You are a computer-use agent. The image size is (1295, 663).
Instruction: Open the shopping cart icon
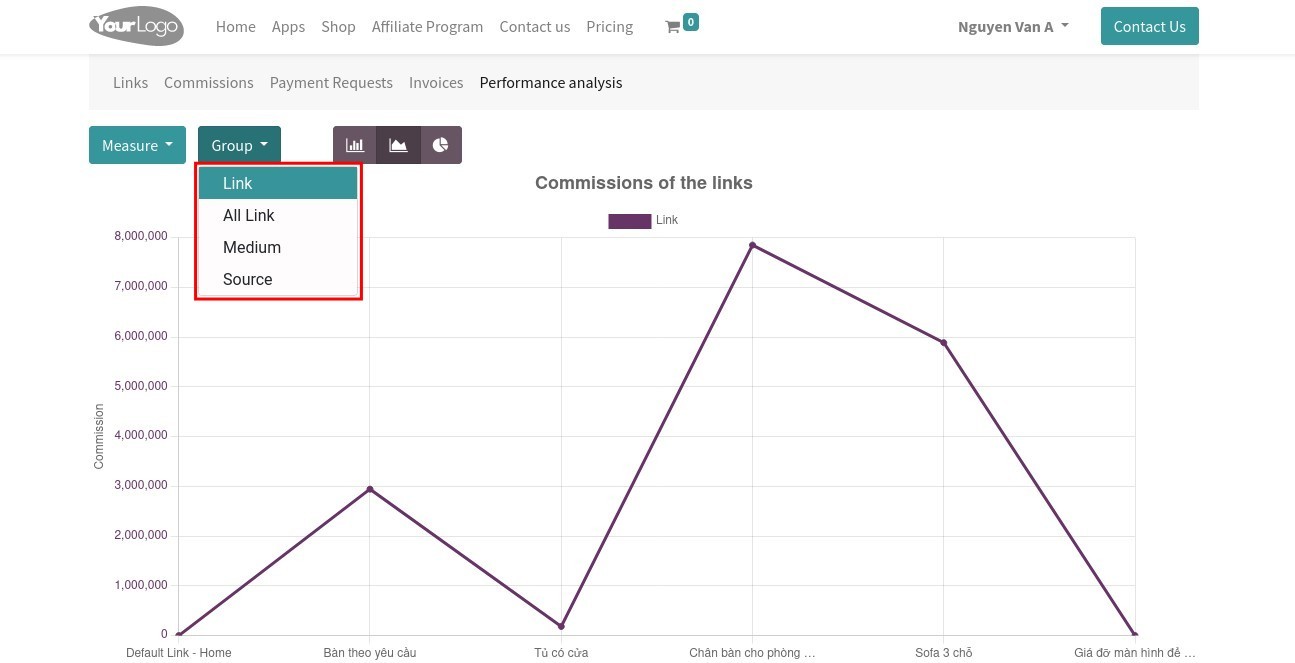tap(672, 27)
